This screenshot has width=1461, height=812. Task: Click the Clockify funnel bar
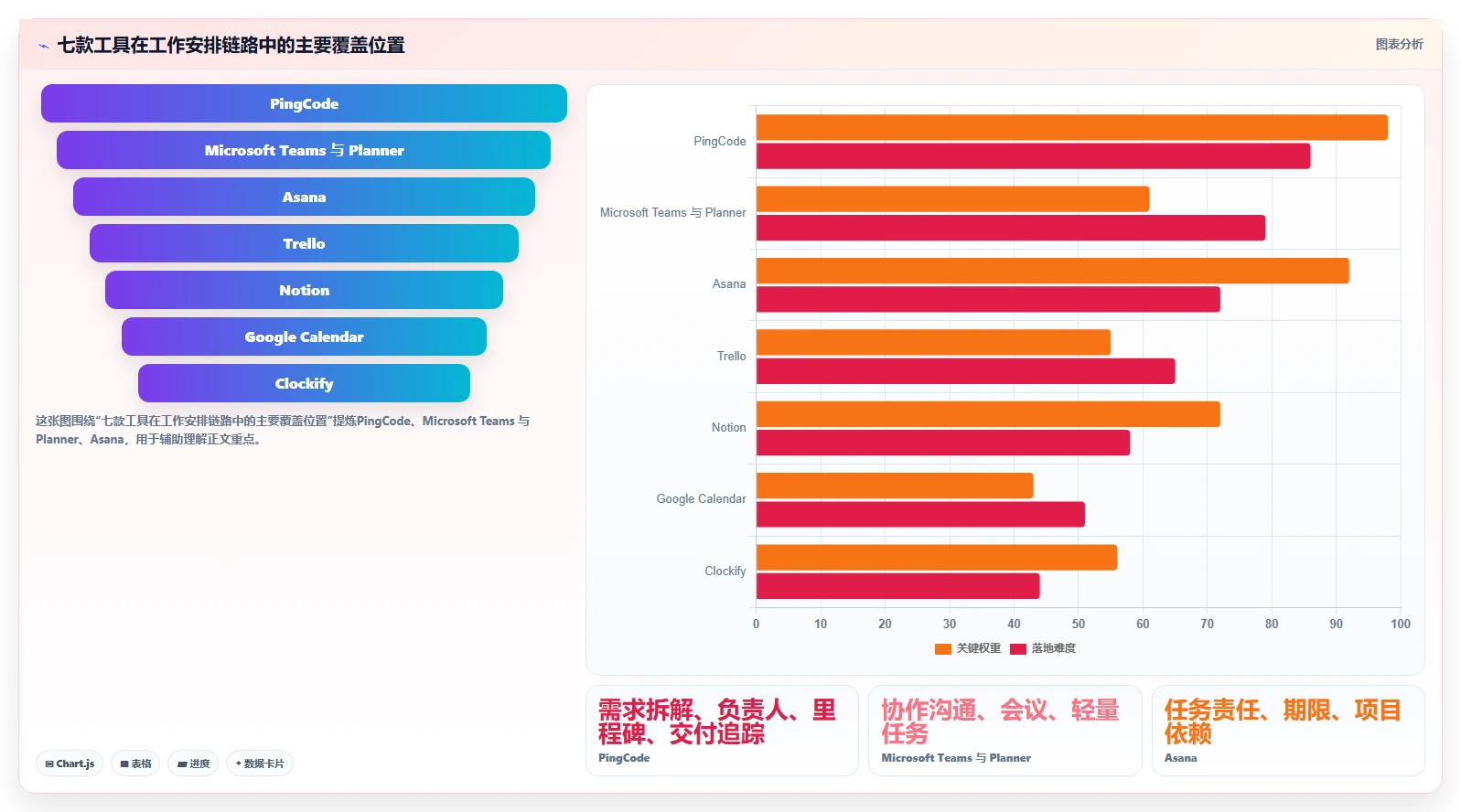304,383
